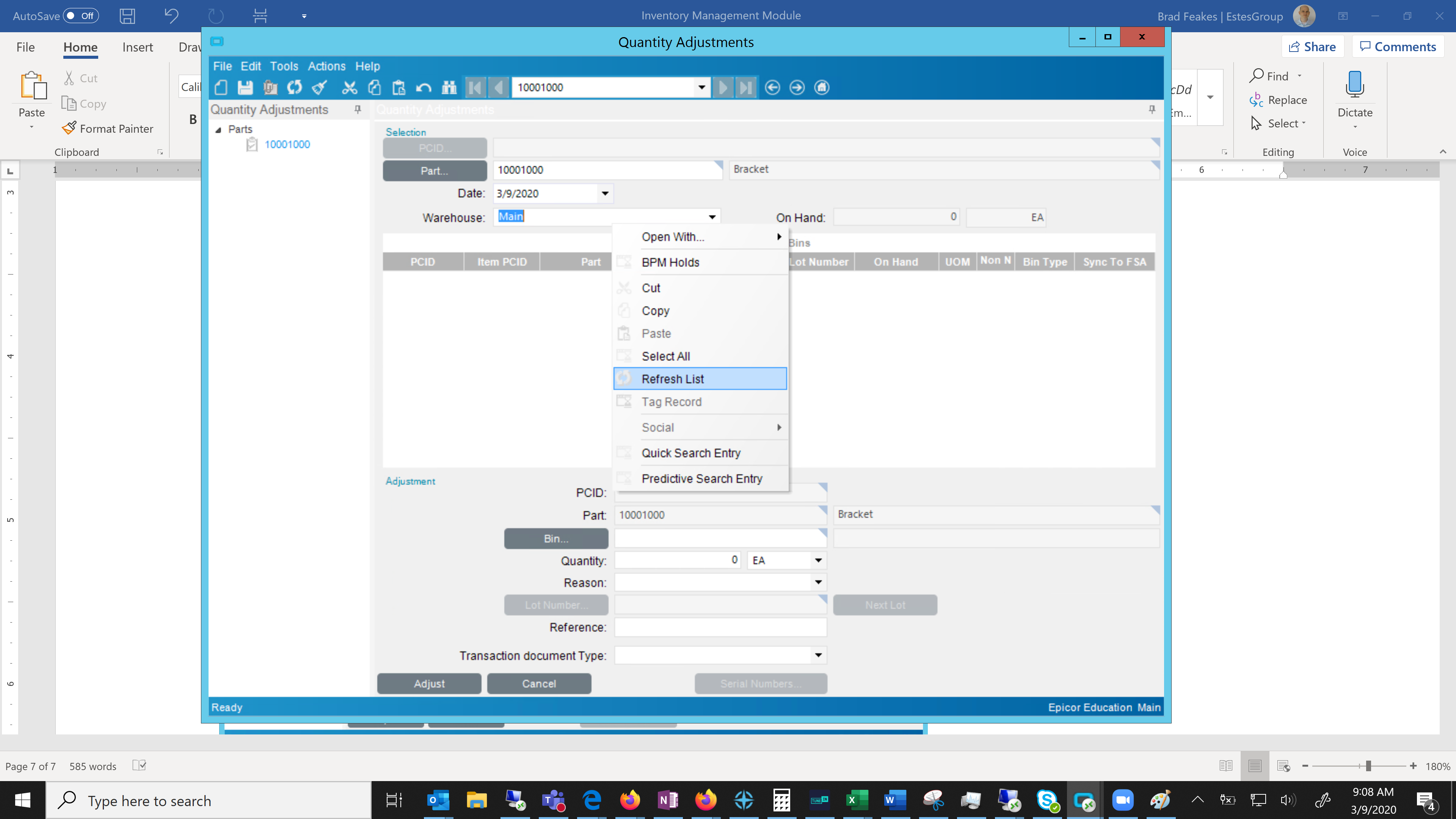Toggle the AutoSave switch in Word
1456x819 pixels.
click(x=81, y=16)
